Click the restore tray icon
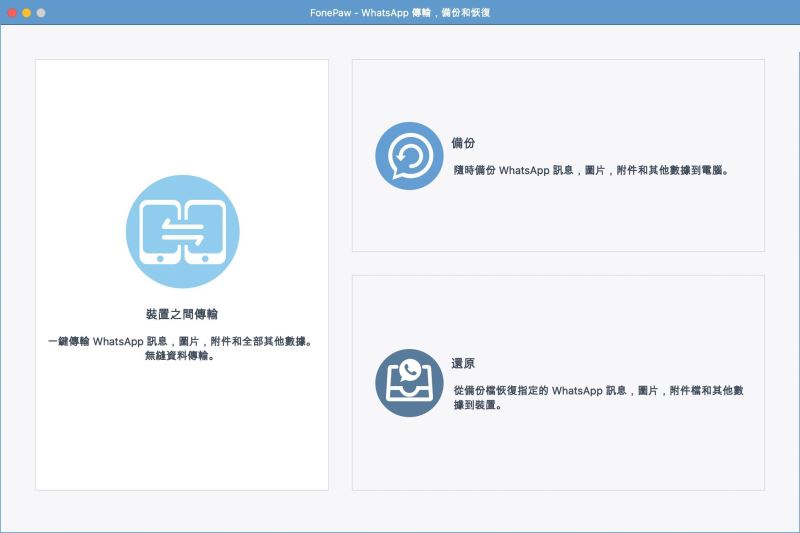Image resolution: width=800 pixels, height=533 pixels. pos(409,383)
